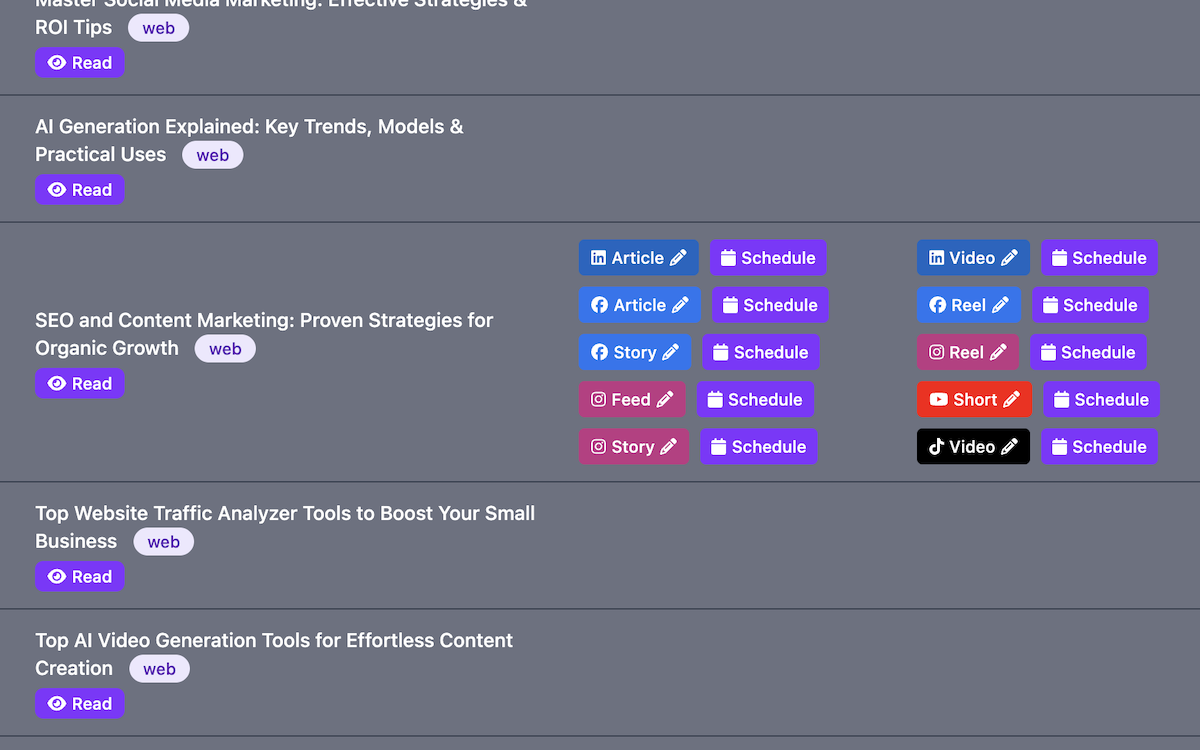Schedule the Instagram Feed post

point(755,400)
